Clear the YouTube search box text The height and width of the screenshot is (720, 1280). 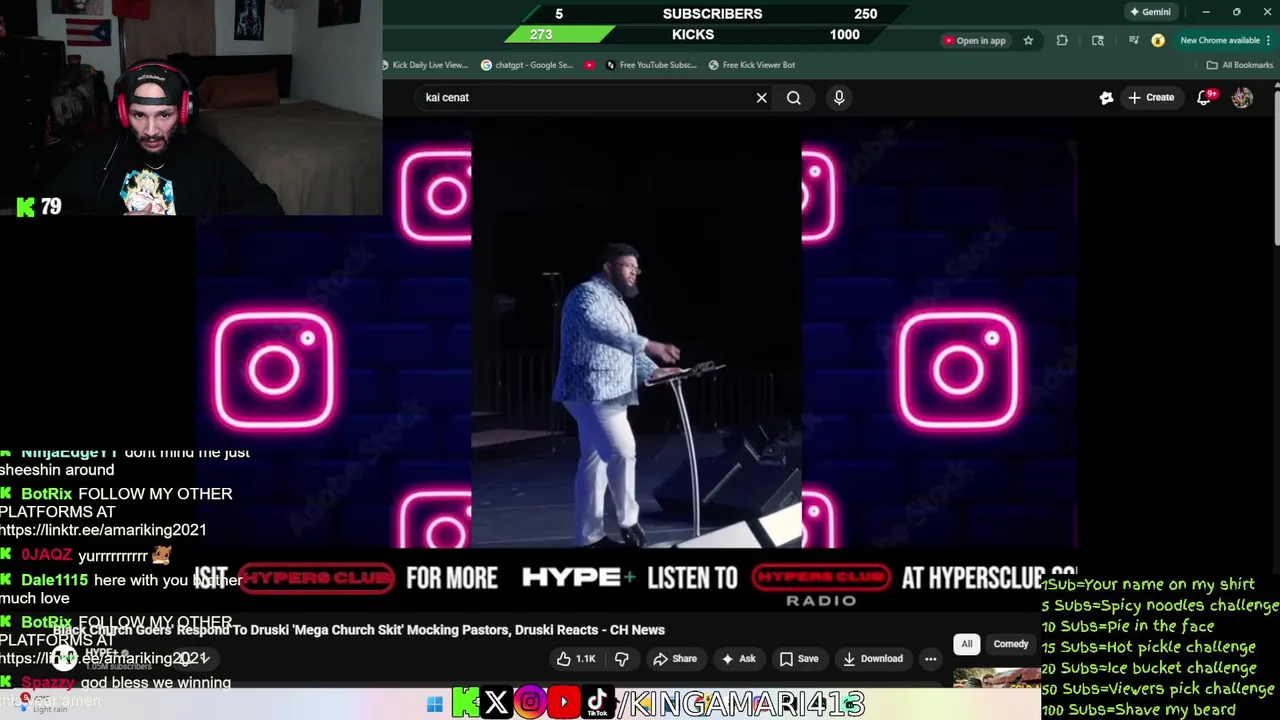click(x=761, y=97)
